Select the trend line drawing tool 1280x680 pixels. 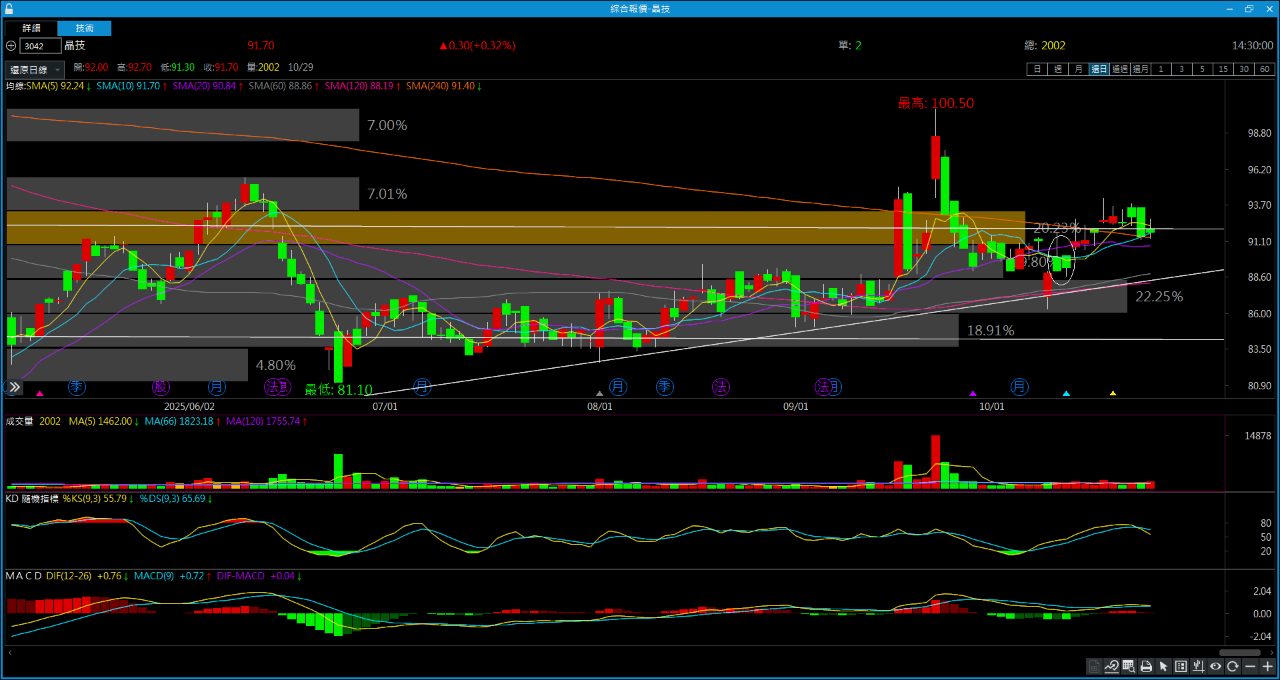pyautogui.click(x=1112, y=666)
